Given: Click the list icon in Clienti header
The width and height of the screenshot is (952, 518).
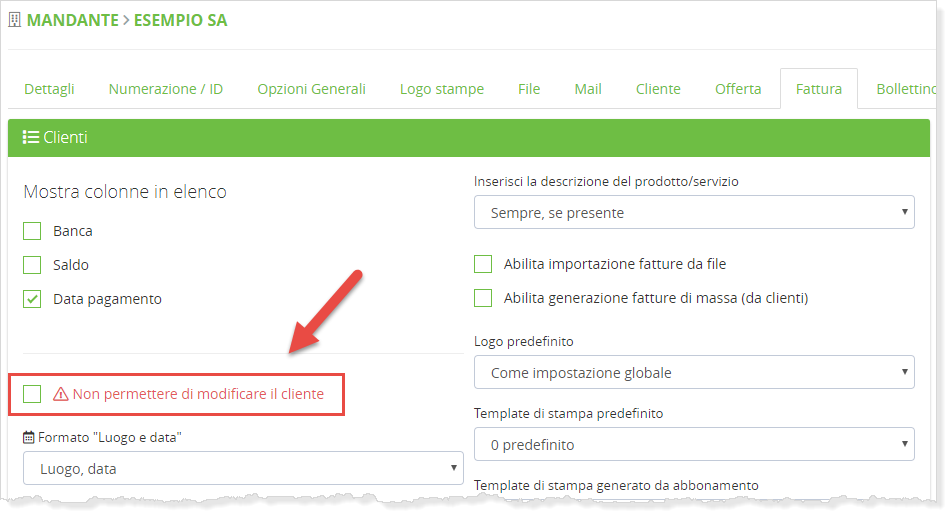Looking at the screenshot, I should (x=30, y=138).
